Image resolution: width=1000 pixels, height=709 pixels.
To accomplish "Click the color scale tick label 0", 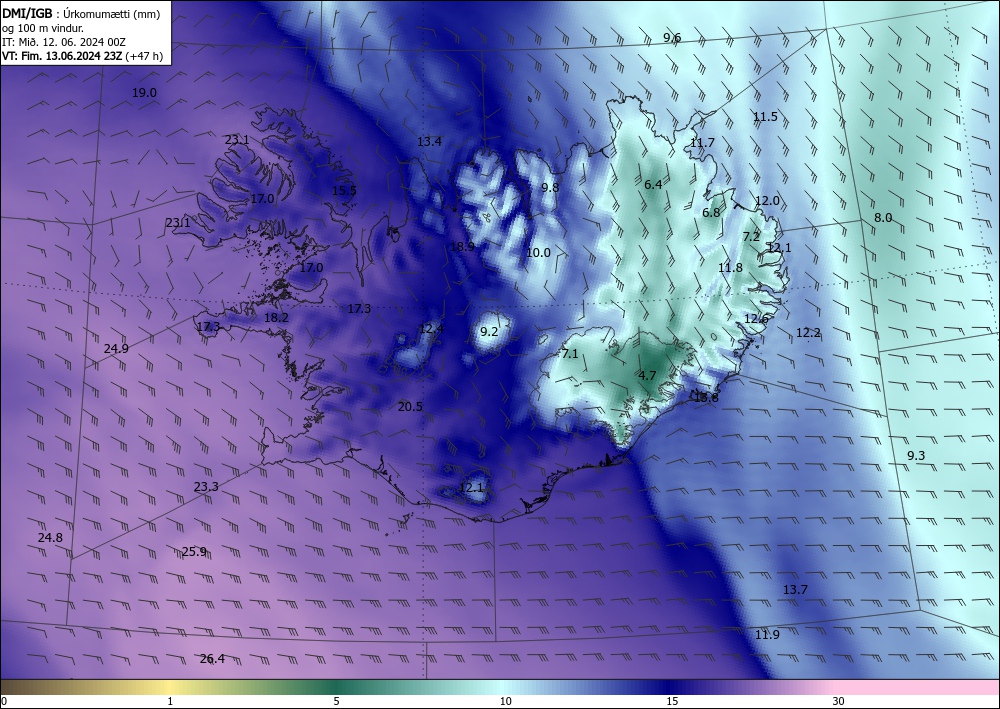I will (4, 702).
